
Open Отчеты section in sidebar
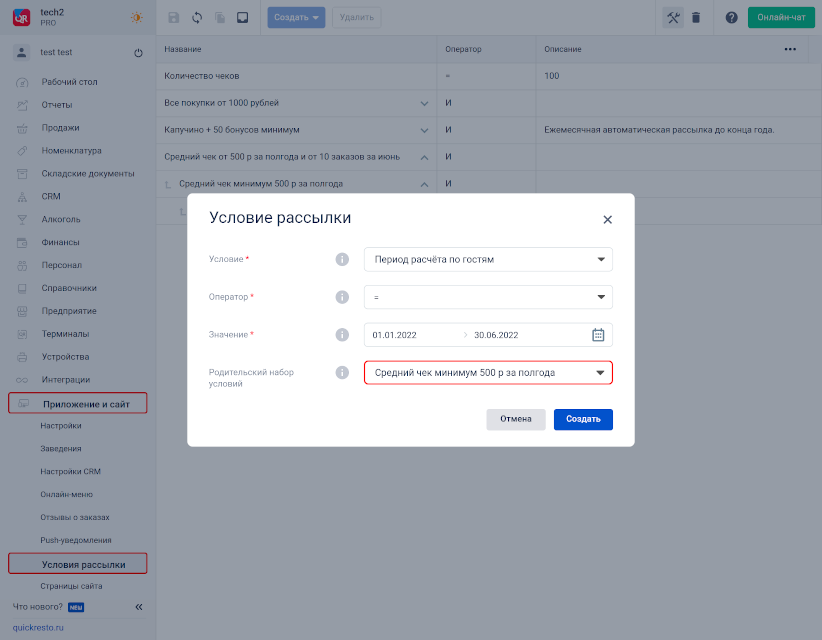tap(57, 105)
